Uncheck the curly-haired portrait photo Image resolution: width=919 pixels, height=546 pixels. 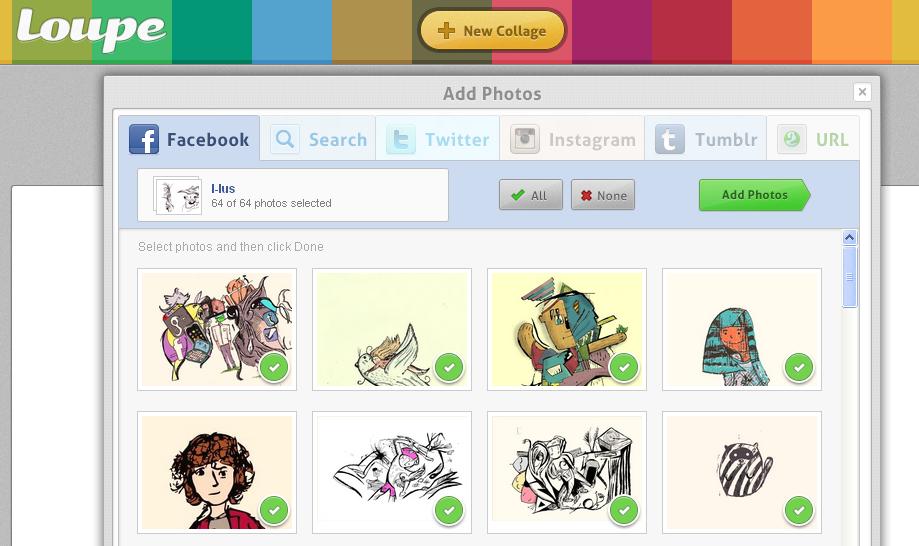click(x=274, y=511)
